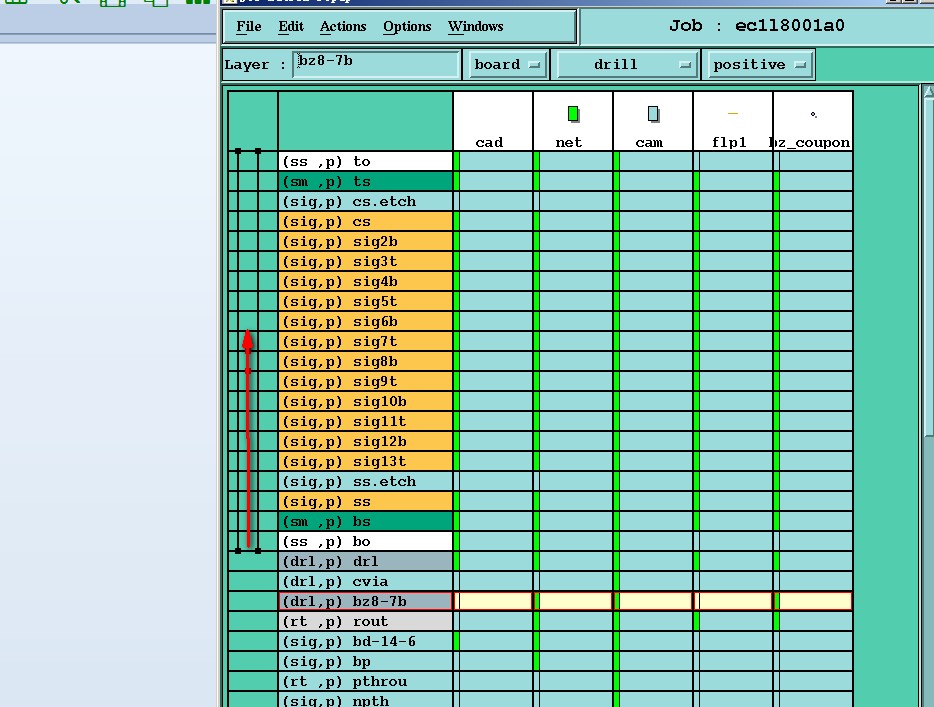Click the net step green icon
This screenshot has width=934, height=707.
coord(573,114)
